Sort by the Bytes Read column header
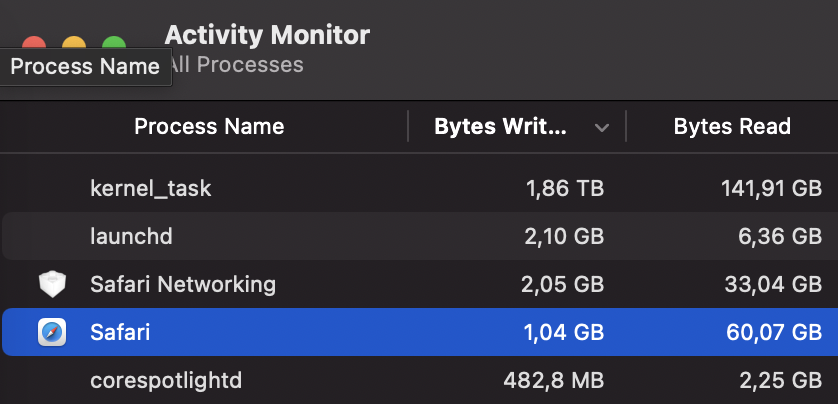This screenshot has height=404, width=838. [x=732, y=127]
